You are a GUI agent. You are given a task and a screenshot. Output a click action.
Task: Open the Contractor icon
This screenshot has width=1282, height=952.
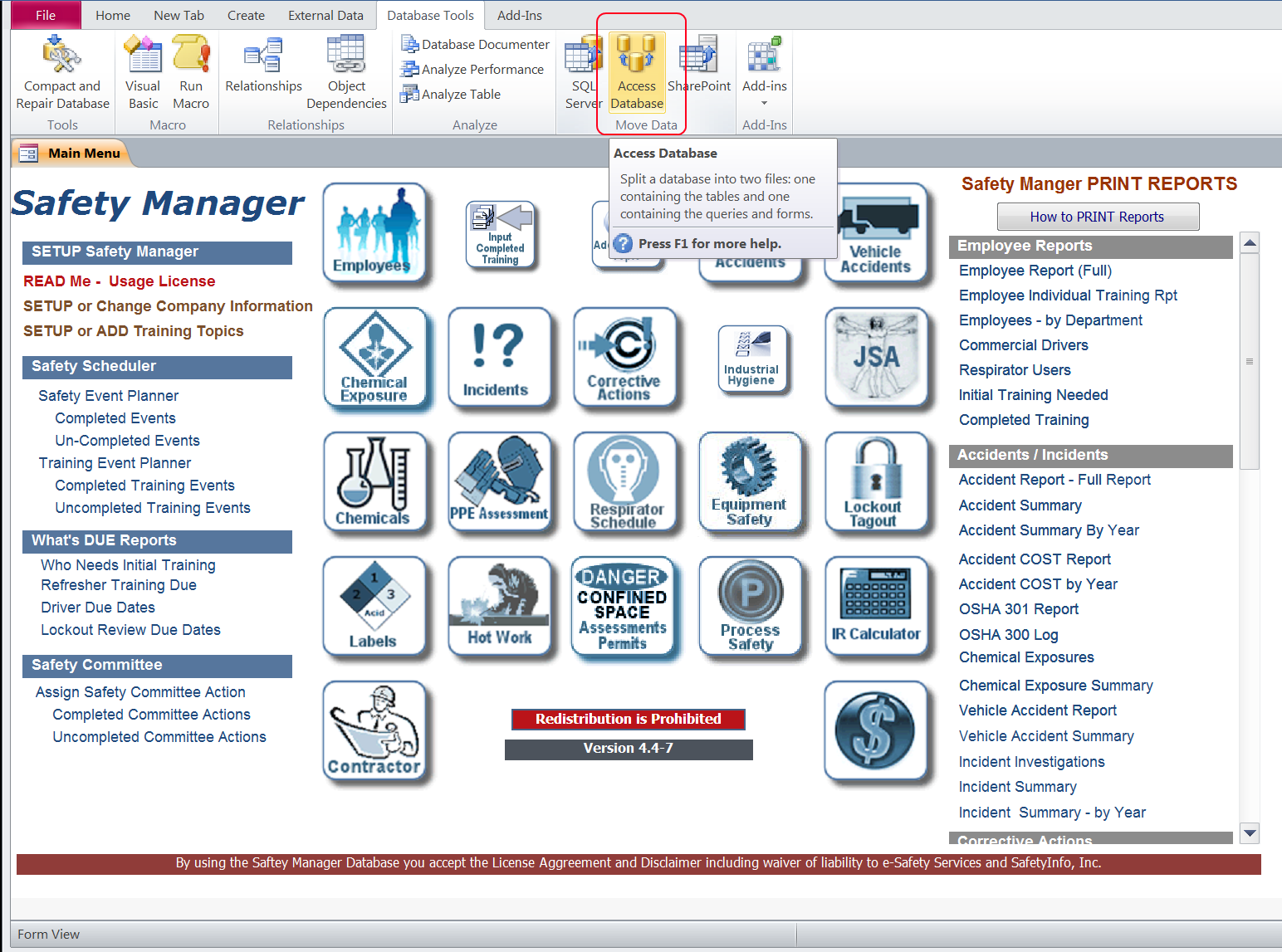tap(374, 731)
